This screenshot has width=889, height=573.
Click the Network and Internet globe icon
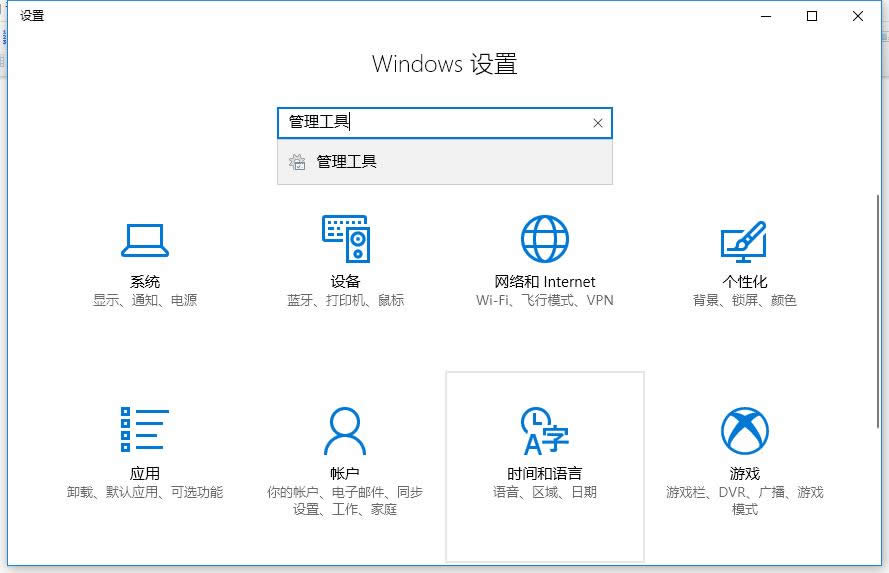545,239
